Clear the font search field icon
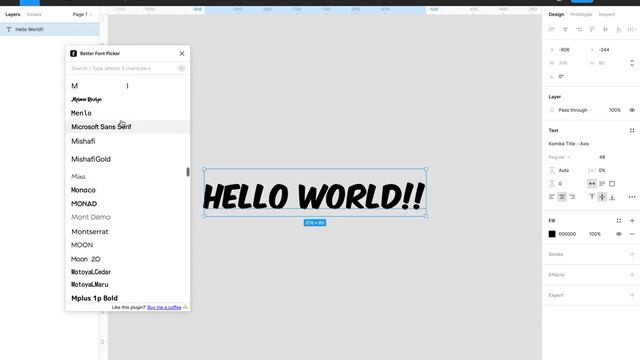Viewport: 640px width, 360px height. pyautogui.click(x=181, y=68)
